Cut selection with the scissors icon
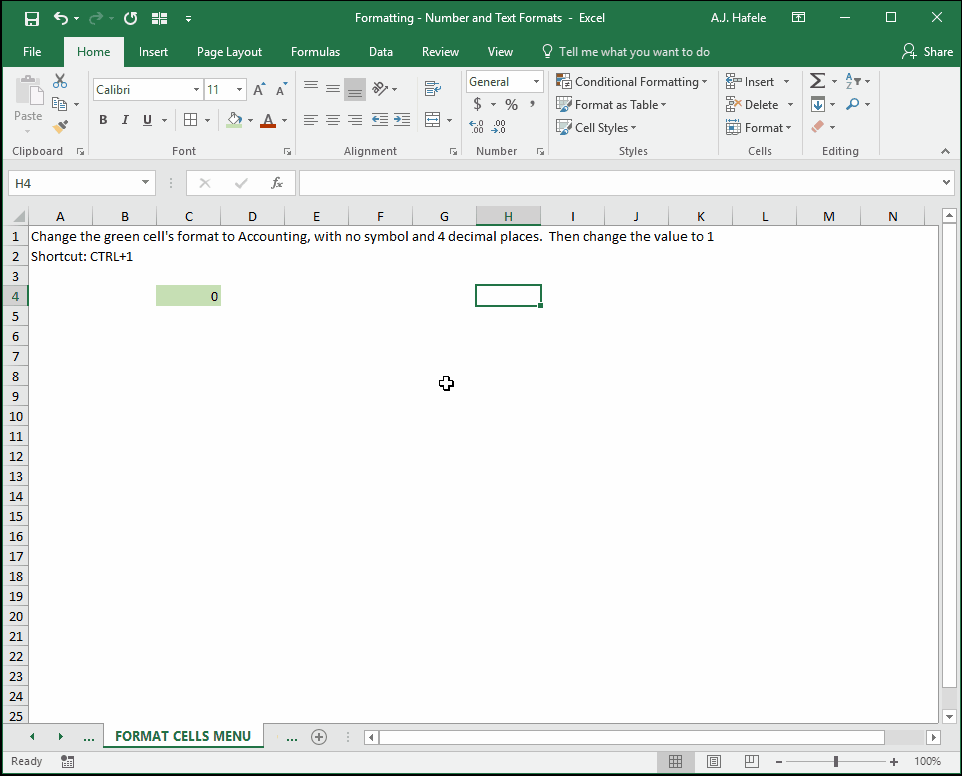The width and height of the screenshot is (962, 776). click(60, 81)
